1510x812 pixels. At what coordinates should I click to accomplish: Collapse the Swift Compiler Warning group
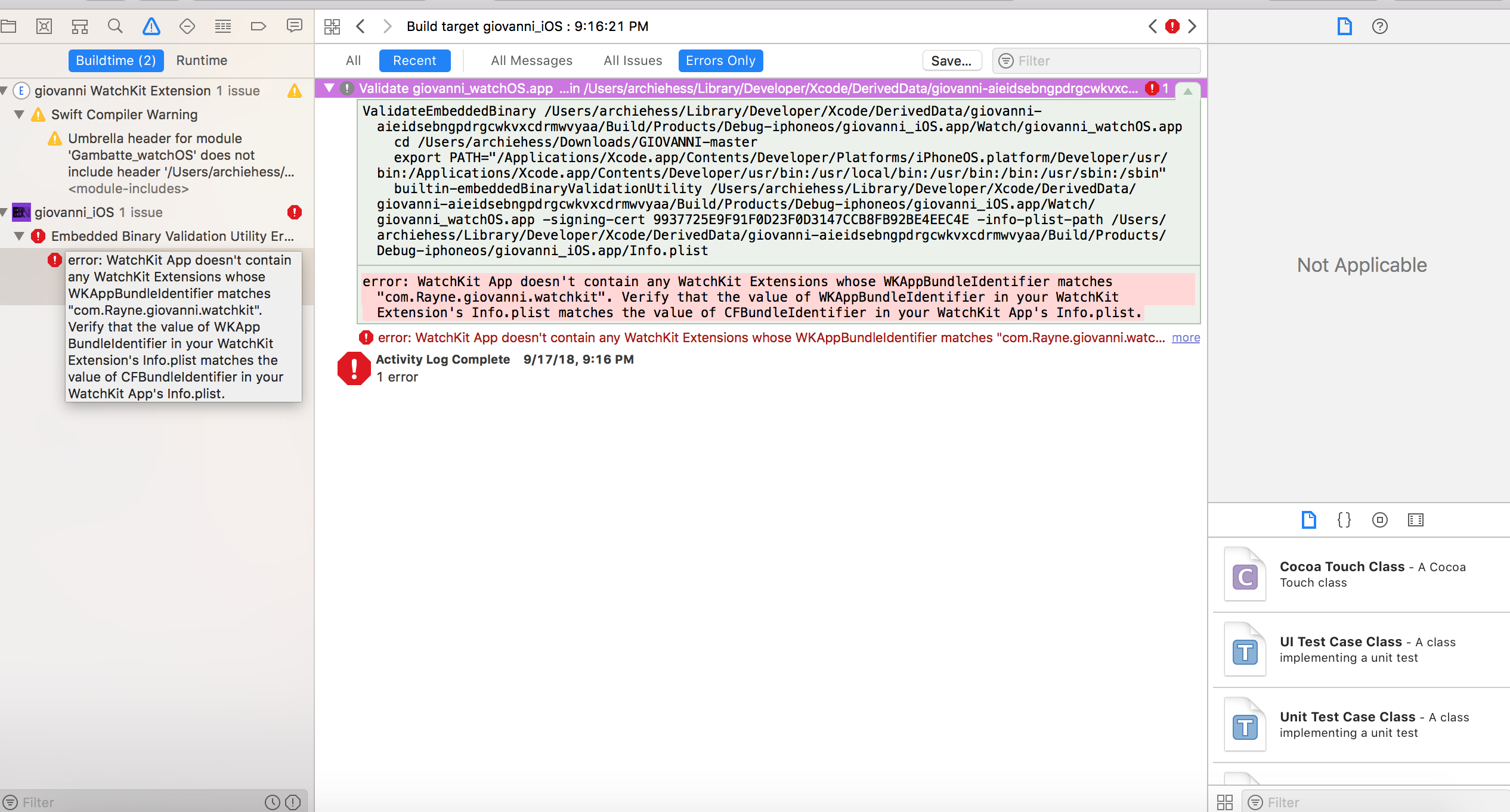[x=19, y=114]
